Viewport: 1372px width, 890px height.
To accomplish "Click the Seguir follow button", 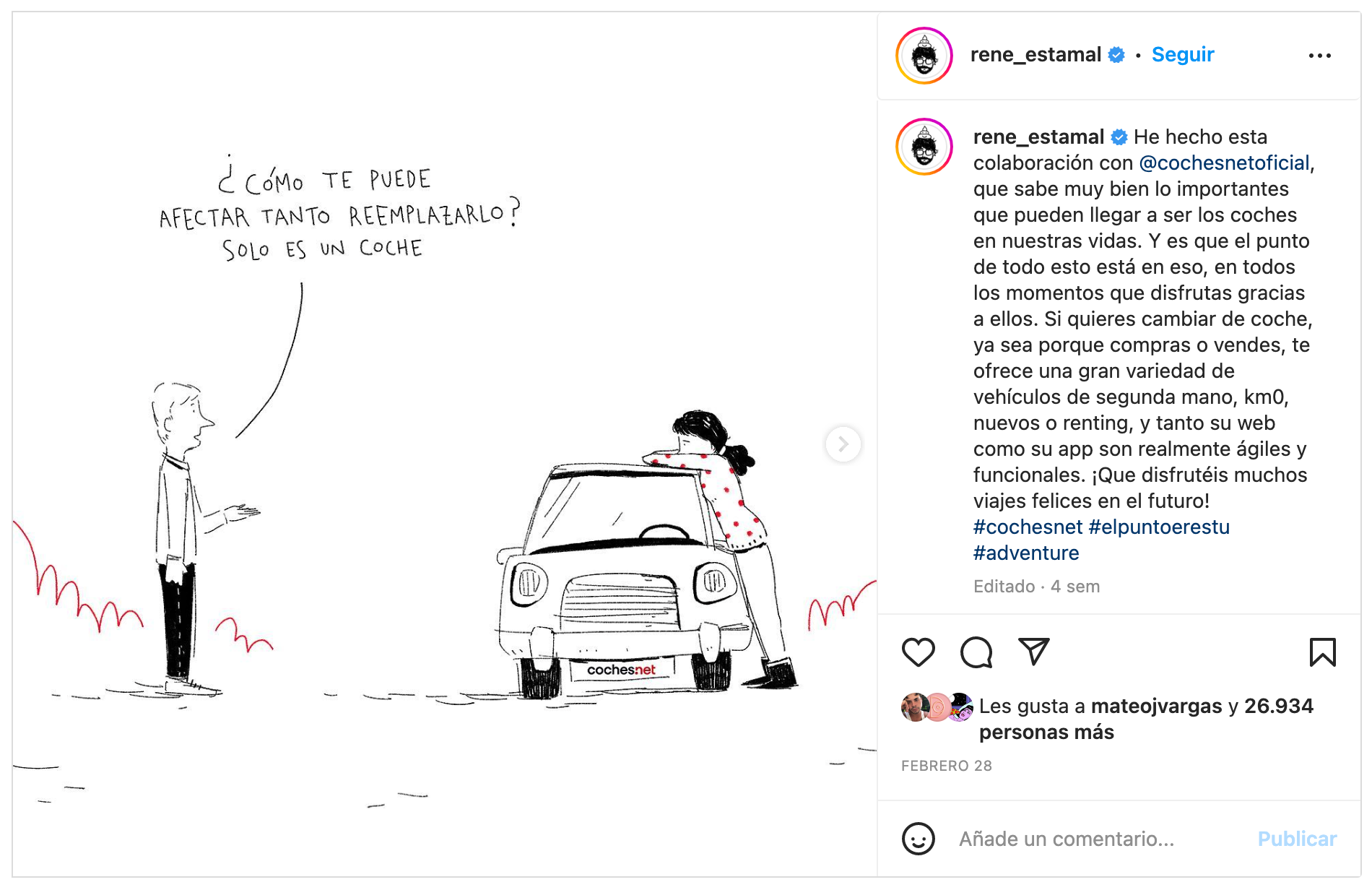I will pyautogui.click(x=1182, y=55).
